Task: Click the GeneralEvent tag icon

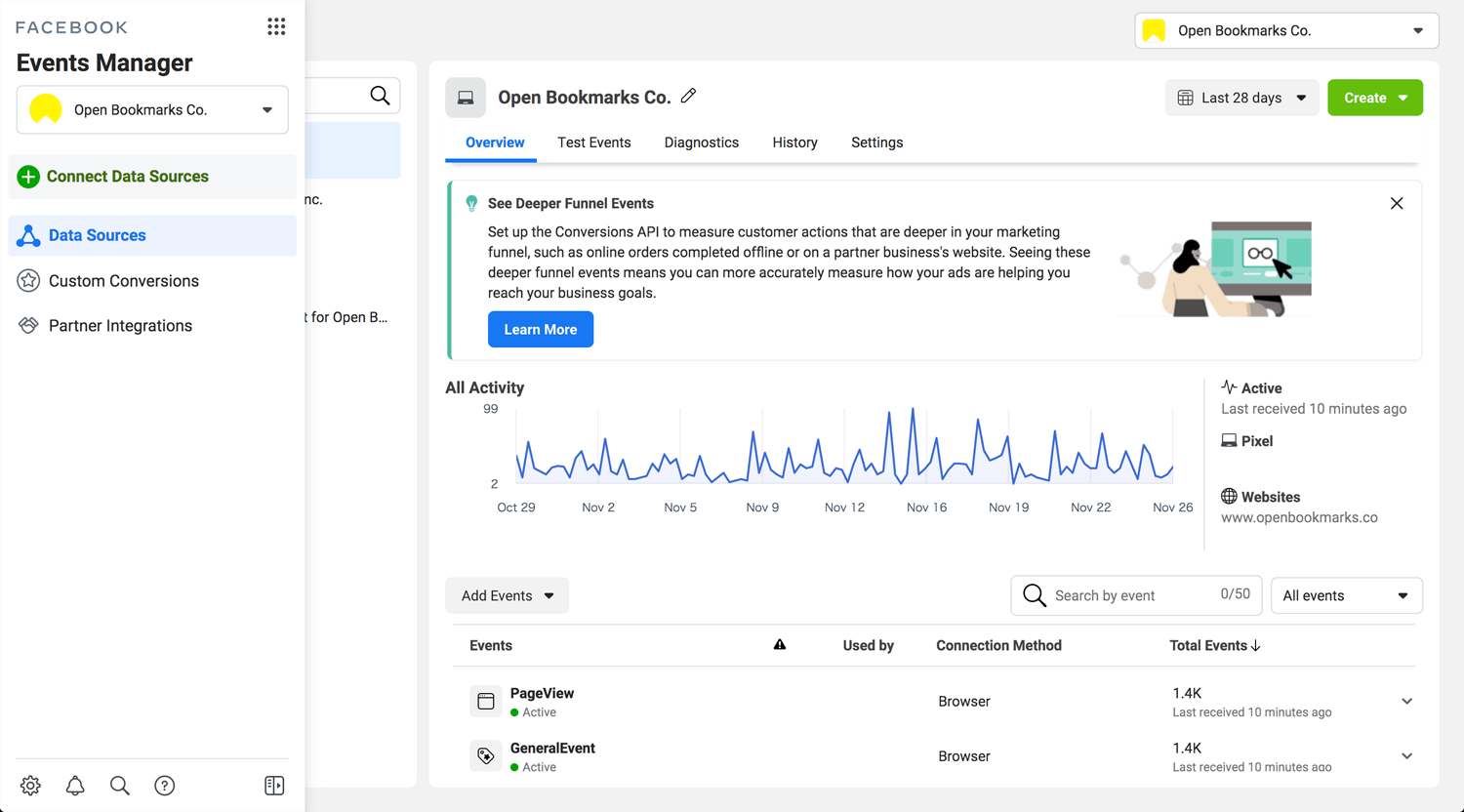Action: pyautogui.click(x=486, y=755)
